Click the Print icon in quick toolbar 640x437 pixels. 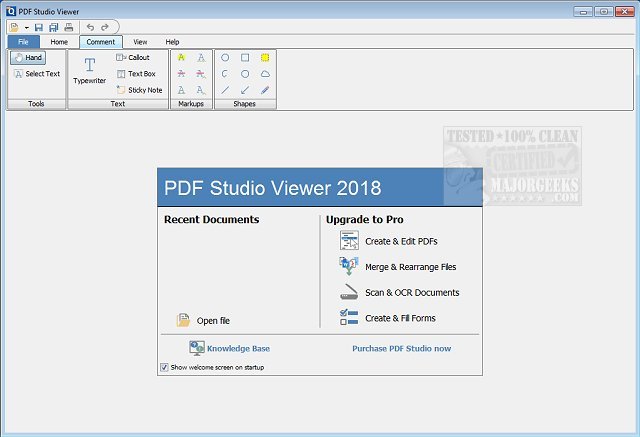69,27
